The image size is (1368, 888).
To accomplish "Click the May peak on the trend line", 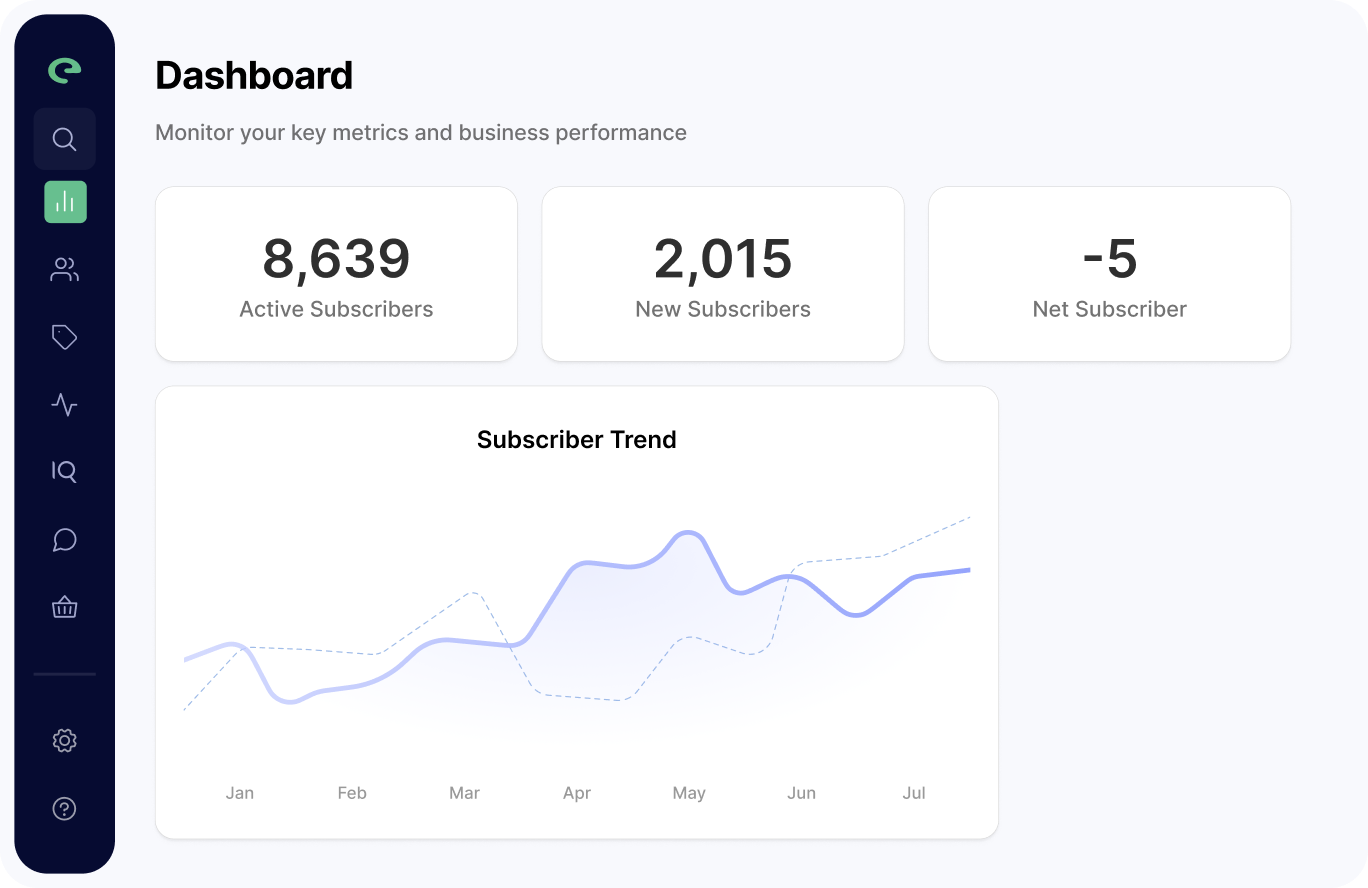I will pos(687,533).
